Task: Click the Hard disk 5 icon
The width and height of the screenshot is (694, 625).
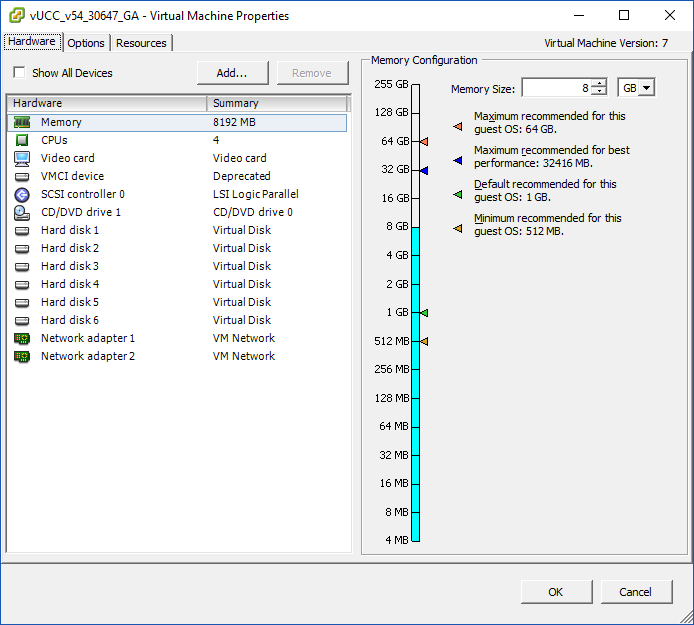Action: [22, 303]
